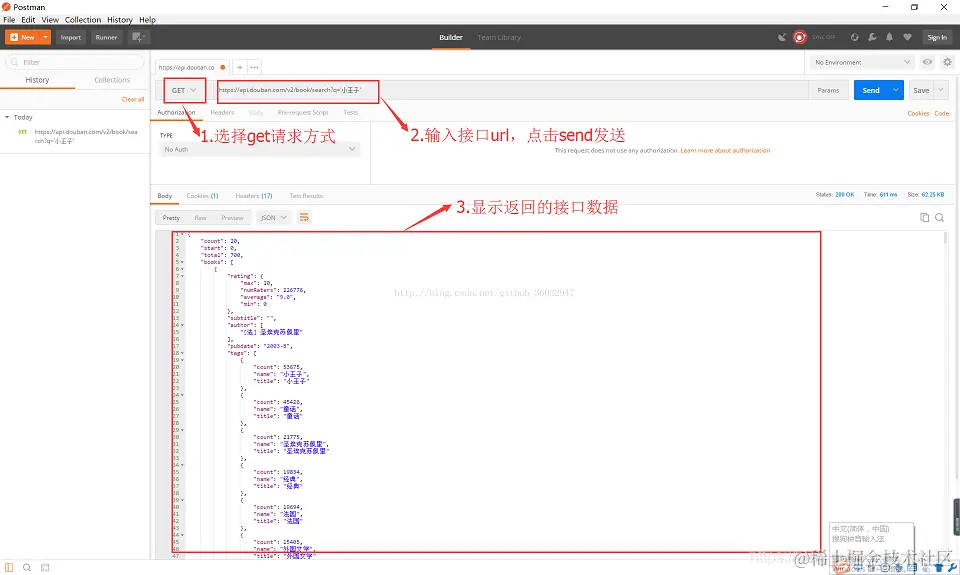Switch to the Team Library tab

click(499, 37)
